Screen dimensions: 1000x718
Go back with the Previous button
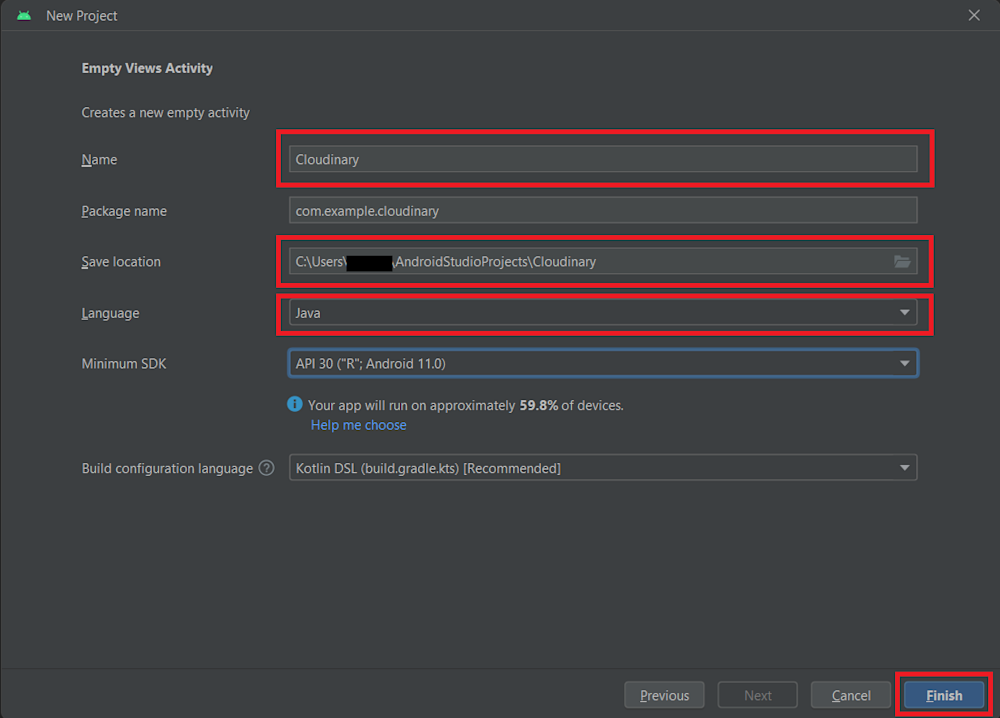pos(664,695)
